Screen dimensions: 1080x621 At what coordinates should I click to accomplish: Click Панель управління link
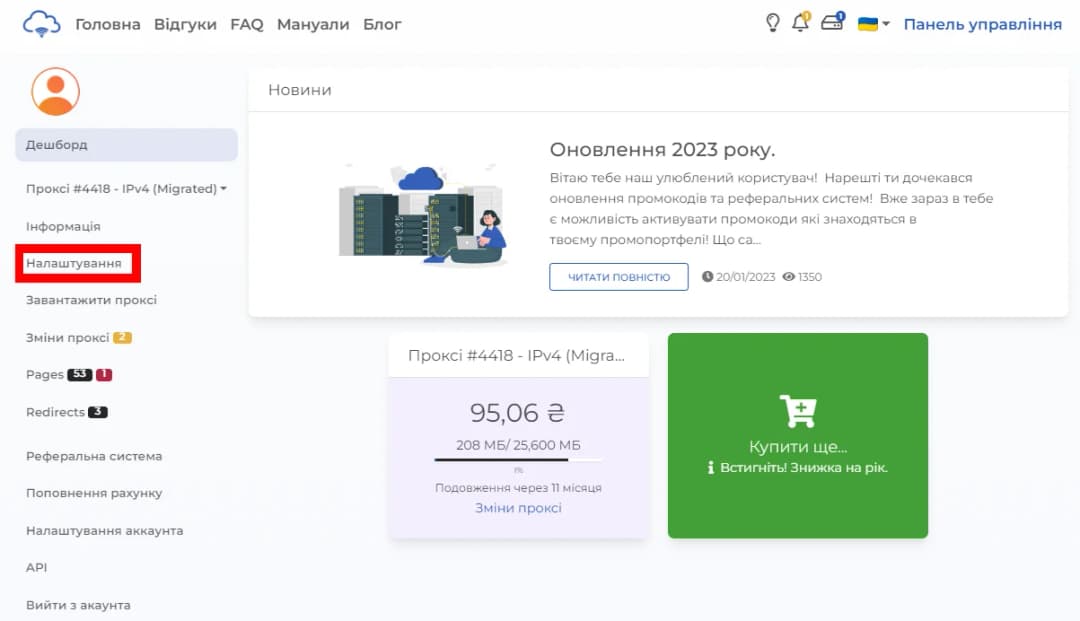(x=981, y=22)
